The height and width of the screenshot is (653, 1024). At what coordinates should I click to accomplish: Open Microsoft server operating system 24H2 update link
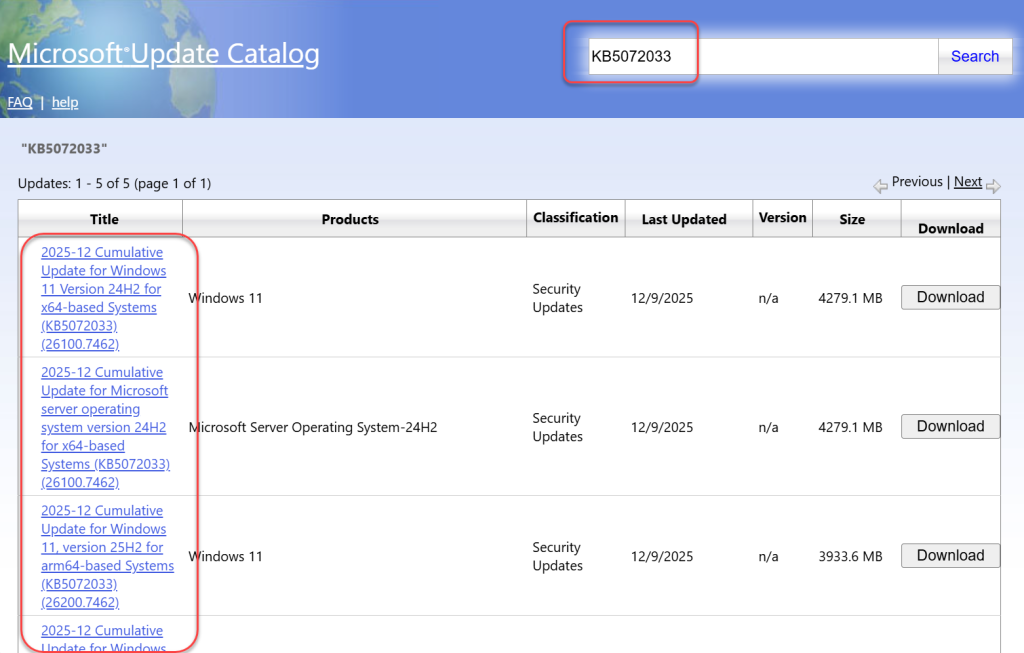(x=105, y=427)
